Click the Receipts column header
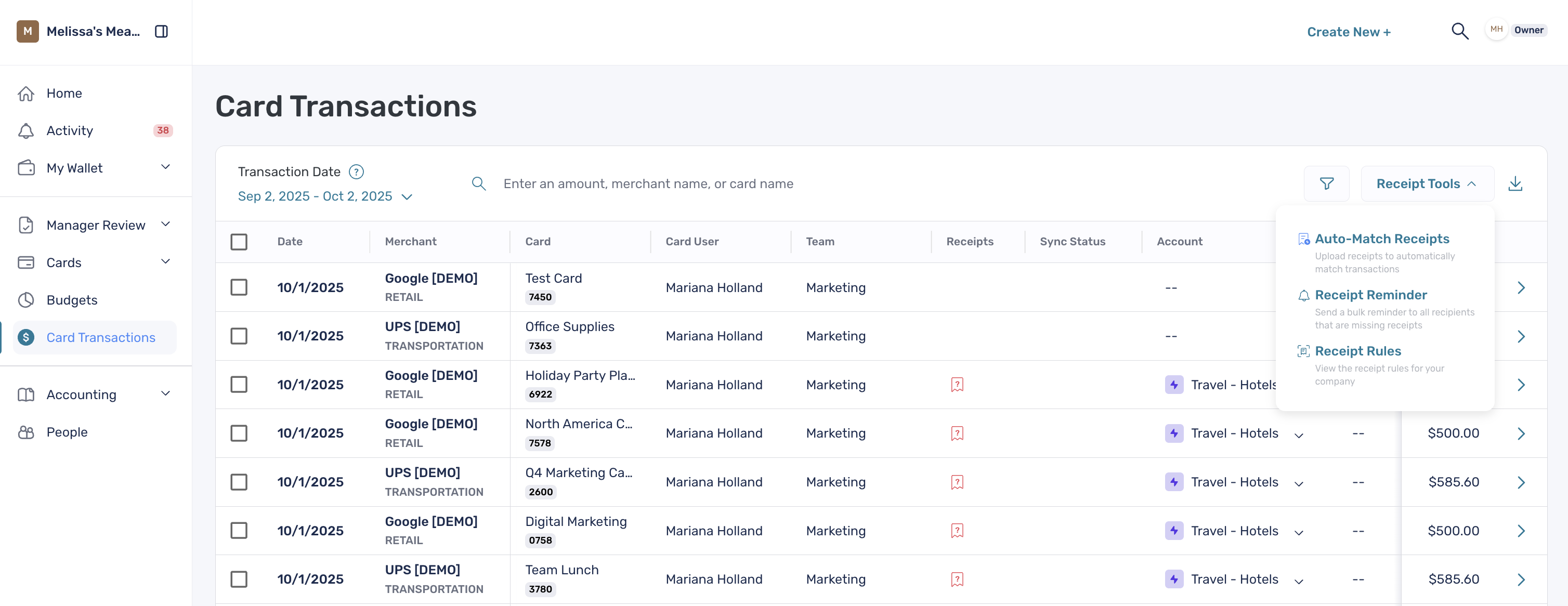 pyautogui.click(x=970, y=242)
